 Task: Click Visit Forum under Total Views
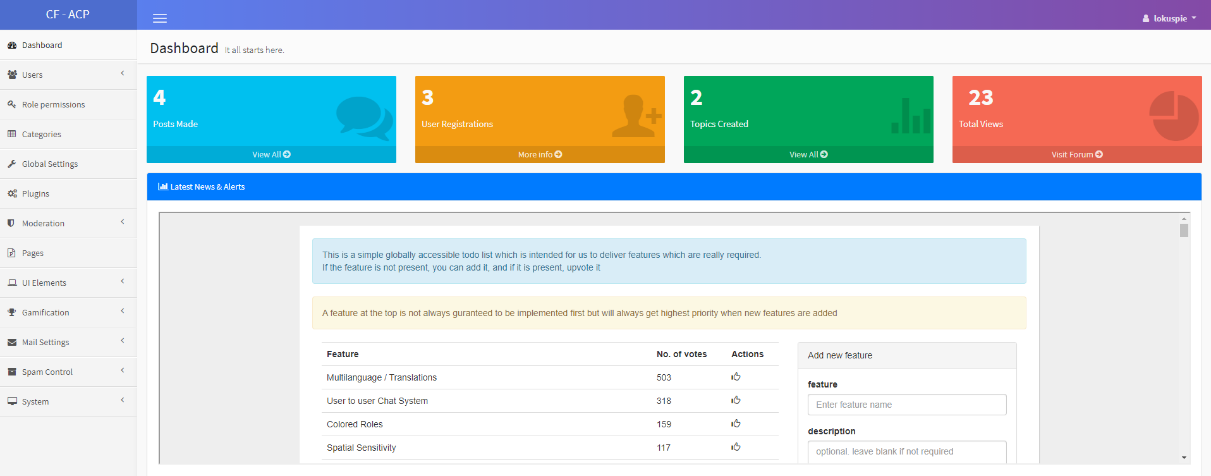point(1077,155)
